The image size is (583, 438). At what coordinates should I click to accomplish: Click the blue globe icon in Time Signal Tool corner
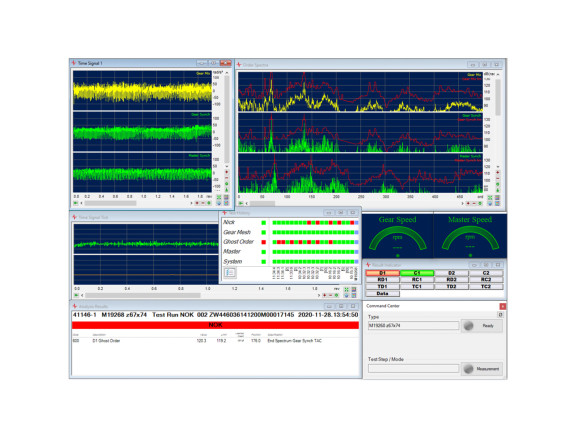(347, 295)
